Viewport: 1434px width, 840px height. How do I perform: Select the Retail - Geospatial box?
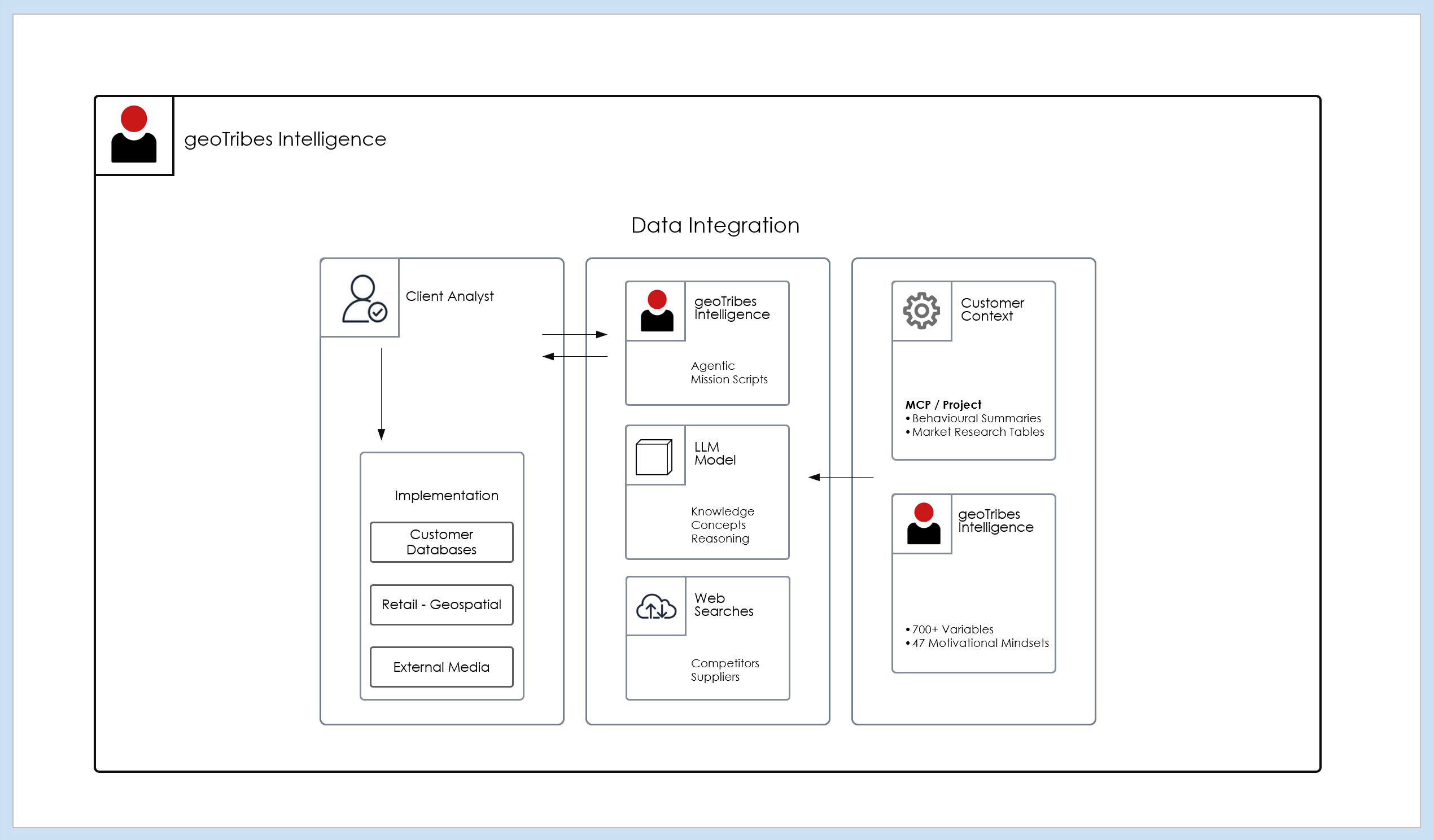click(x=441, y=605)
